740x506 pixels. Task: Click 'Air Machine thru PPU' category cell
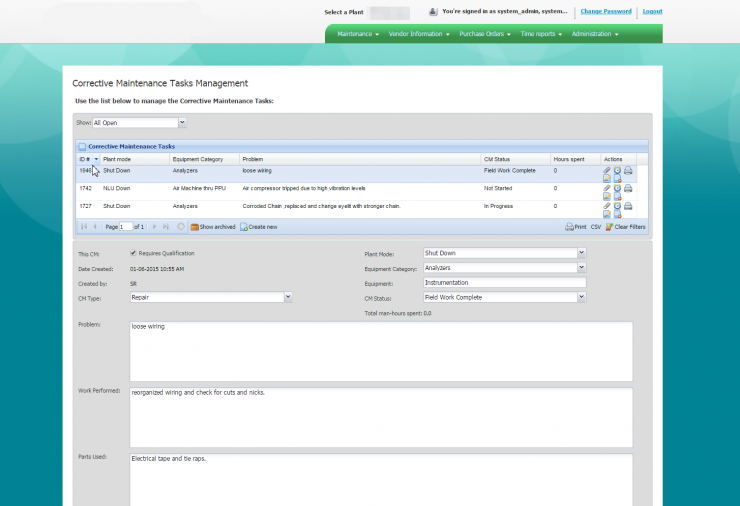click(x=199, y=188)
